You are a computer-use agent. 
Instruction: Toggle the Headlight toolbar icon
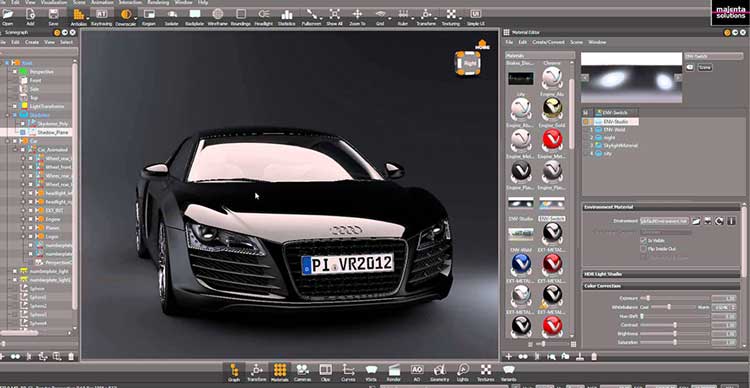264,14
